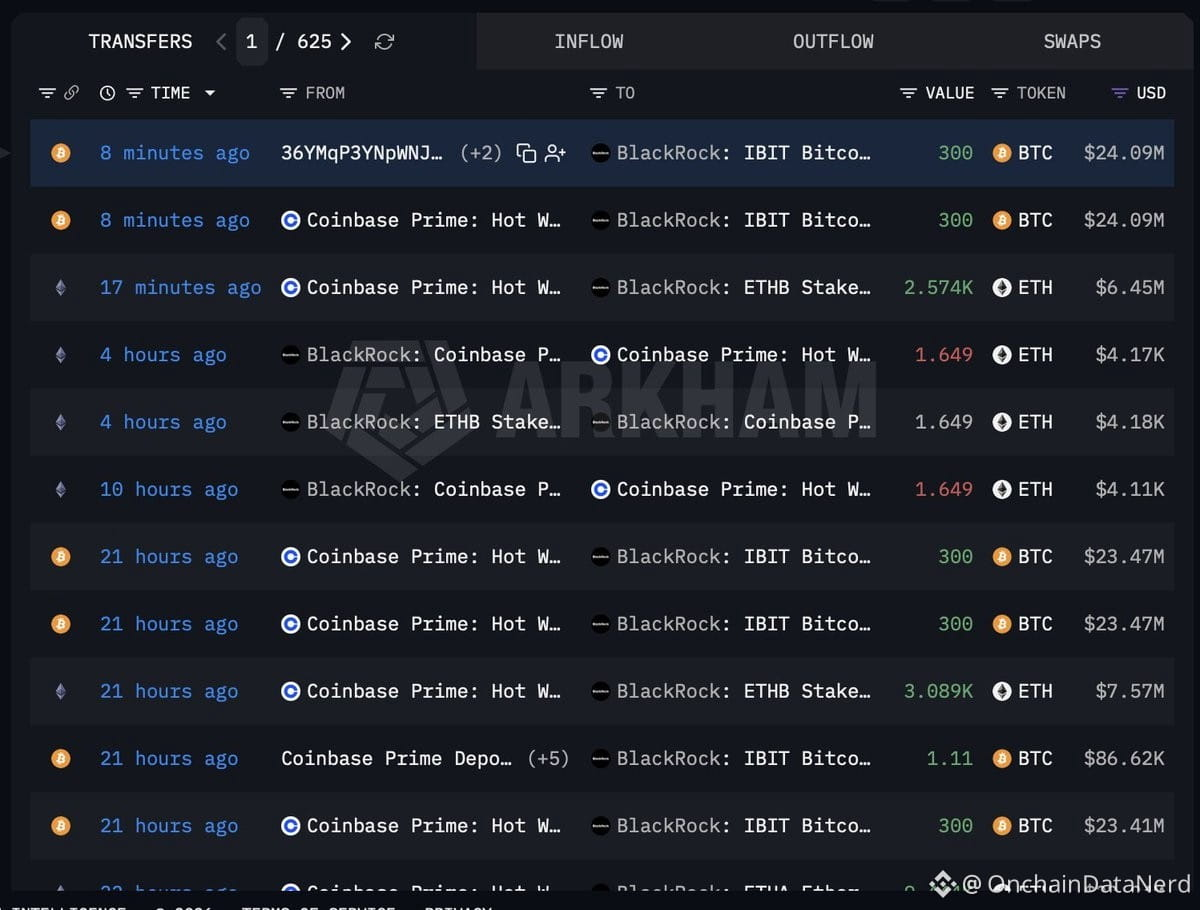1200x910 pixels.
Task: Open chain filter icon in header
Action: [x=47, y=93]
